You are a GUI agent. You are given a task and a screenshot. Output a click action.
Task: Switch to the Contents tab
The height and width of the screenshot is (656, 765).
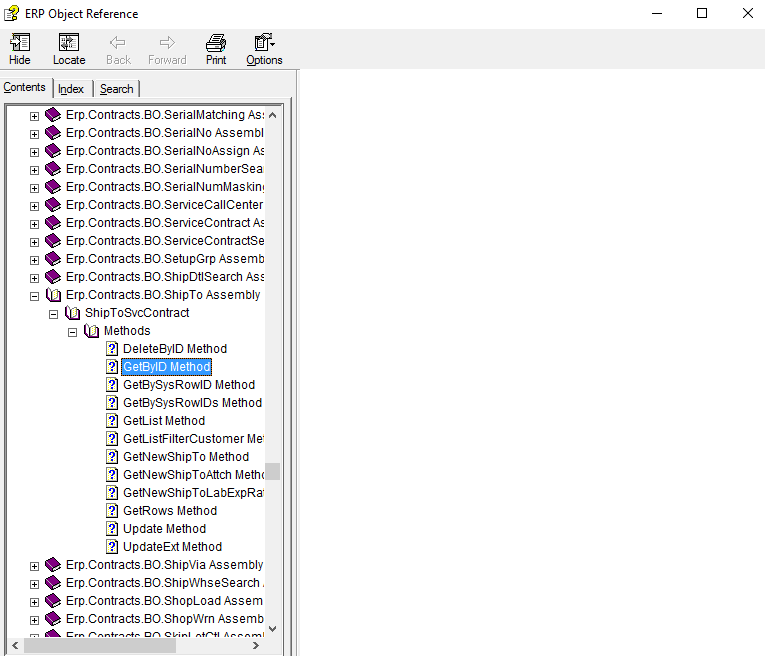click(x=24, y=87)
